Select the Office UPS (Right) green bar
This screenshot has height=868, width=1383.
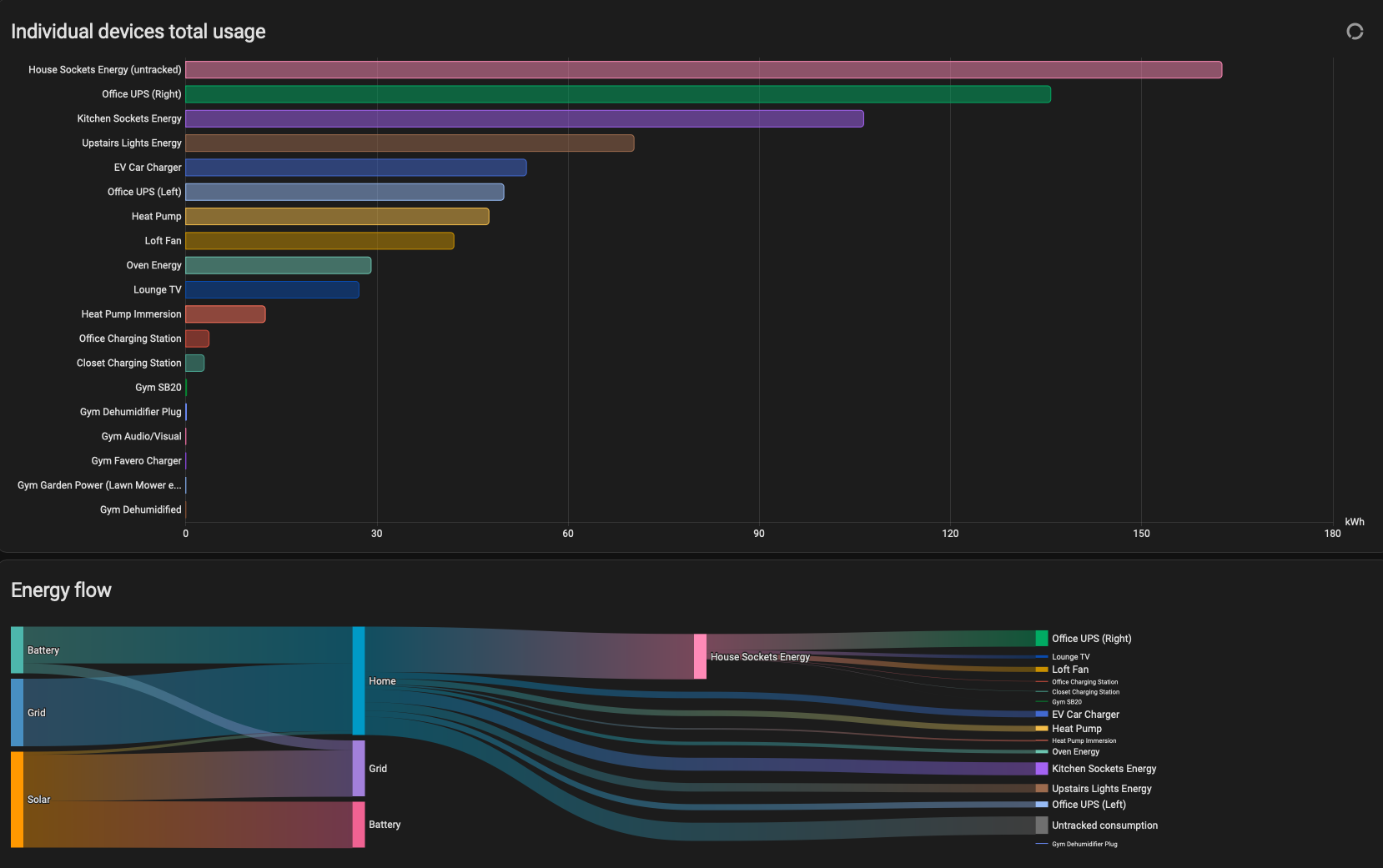618,94
